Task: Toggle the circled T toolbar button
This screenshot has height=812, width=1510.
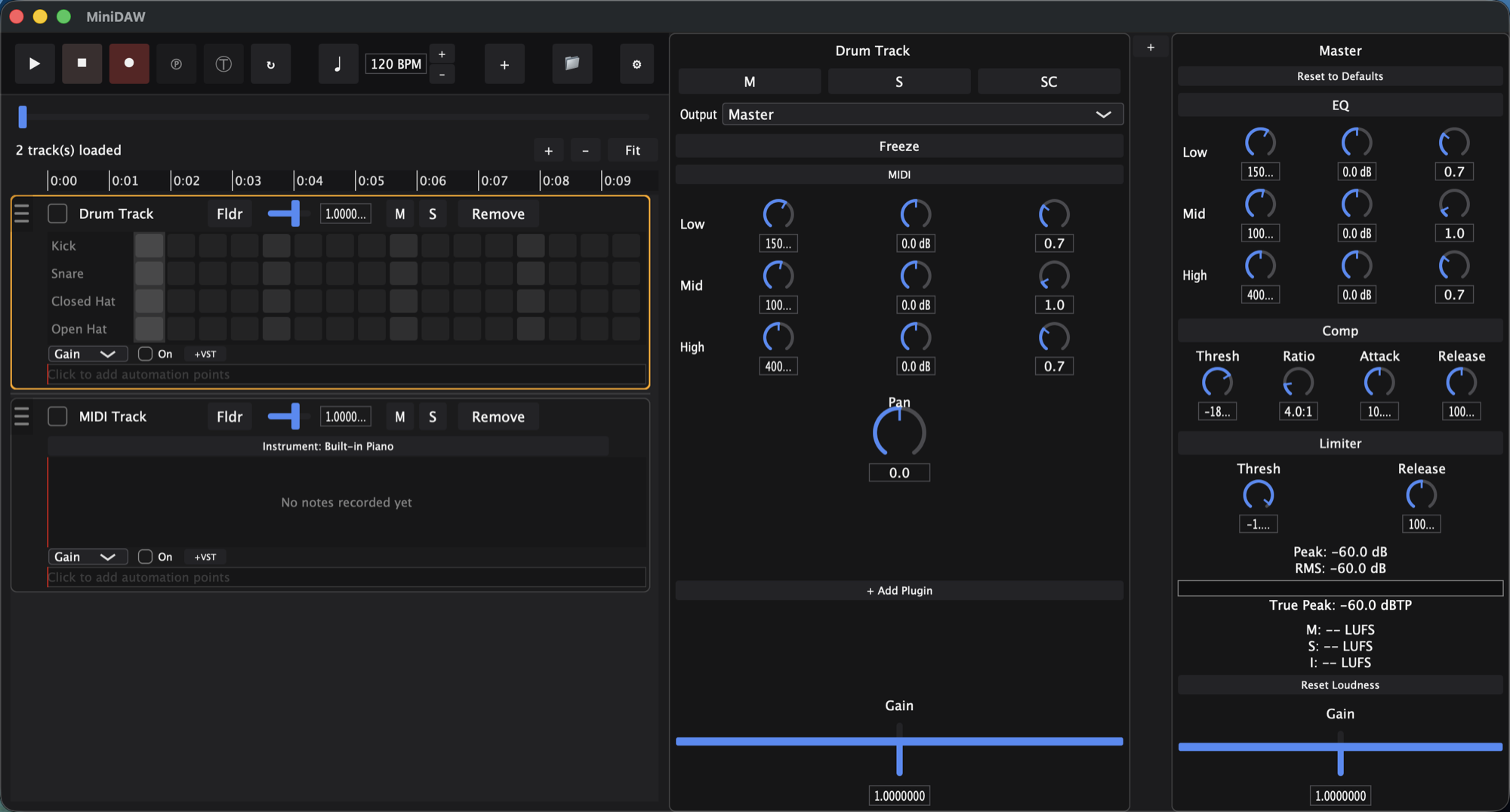Action: 223,64
